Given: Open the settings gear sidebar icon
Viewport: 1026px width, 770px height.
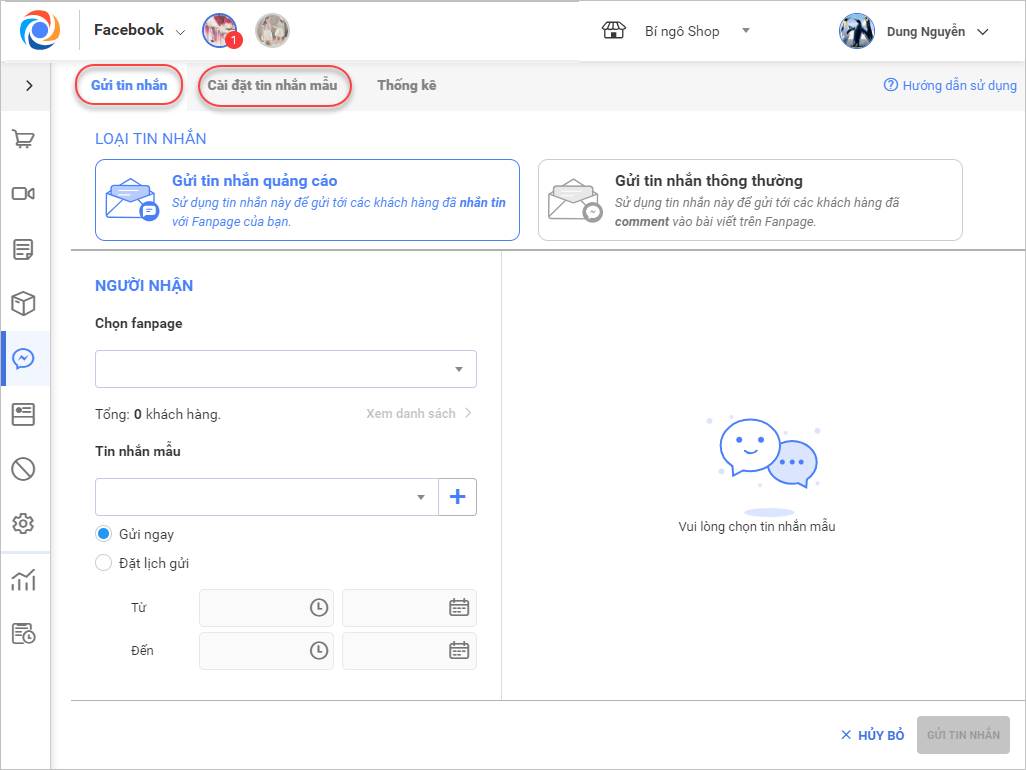Looking at the screenshot, I should [x=24, y=523].
